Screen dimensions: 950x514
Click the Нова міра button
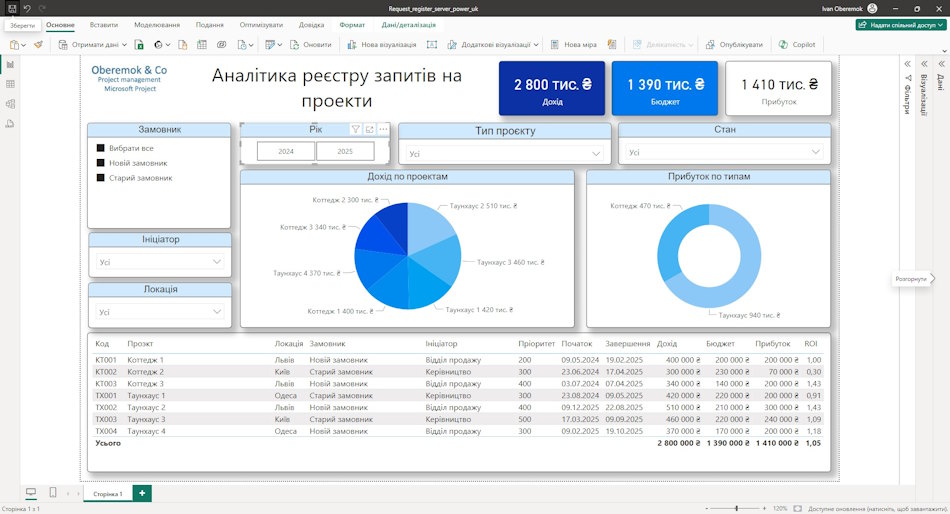point(573,44)
